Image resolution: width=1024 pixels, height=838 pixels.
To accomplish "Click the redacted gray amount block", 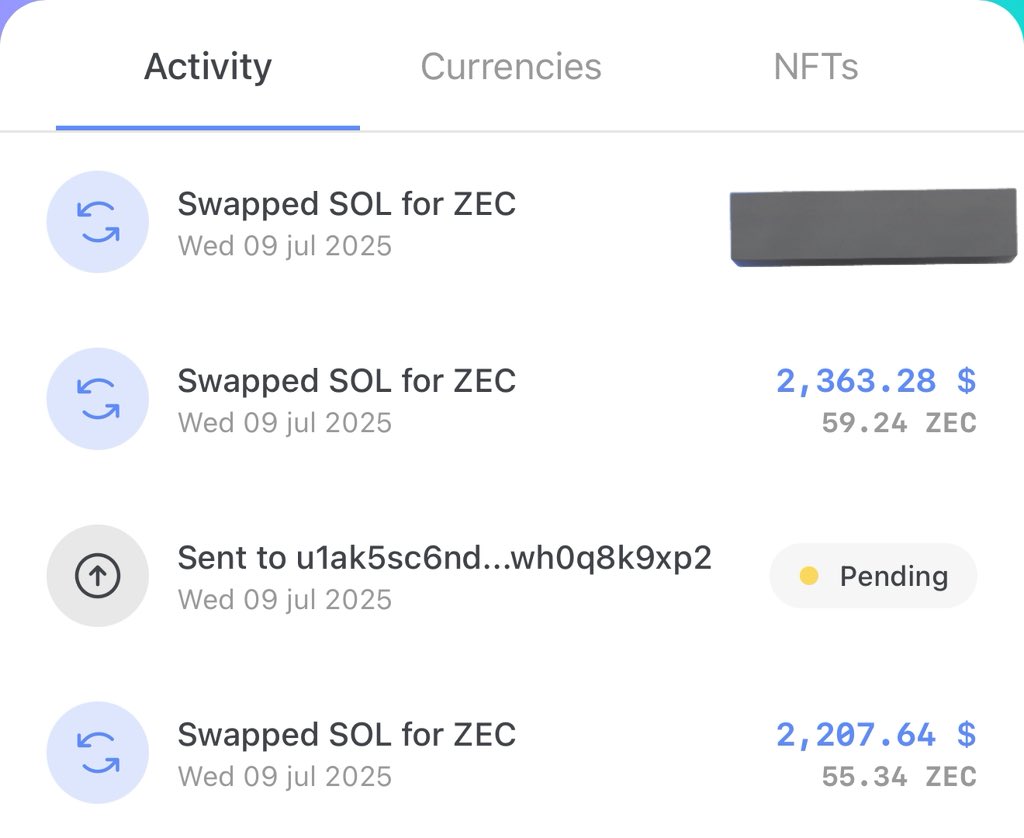I will pyautogui.click(x=873, y=227).
